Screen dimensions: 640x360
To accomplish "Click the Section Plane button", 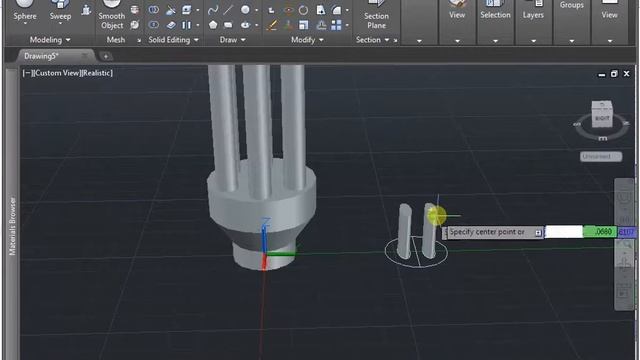I will [x=376, y=16].
